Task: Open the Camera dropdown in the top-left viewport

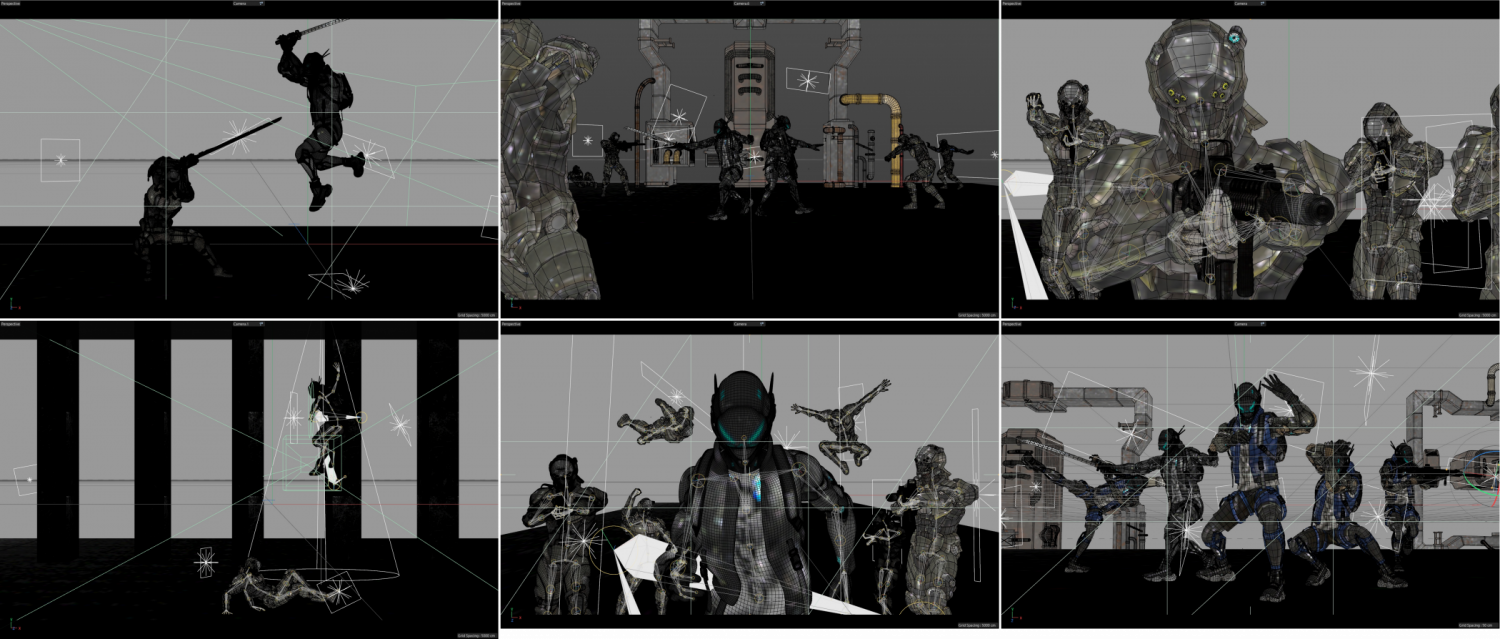Action: pyautogui.click(x=244, y=4)
